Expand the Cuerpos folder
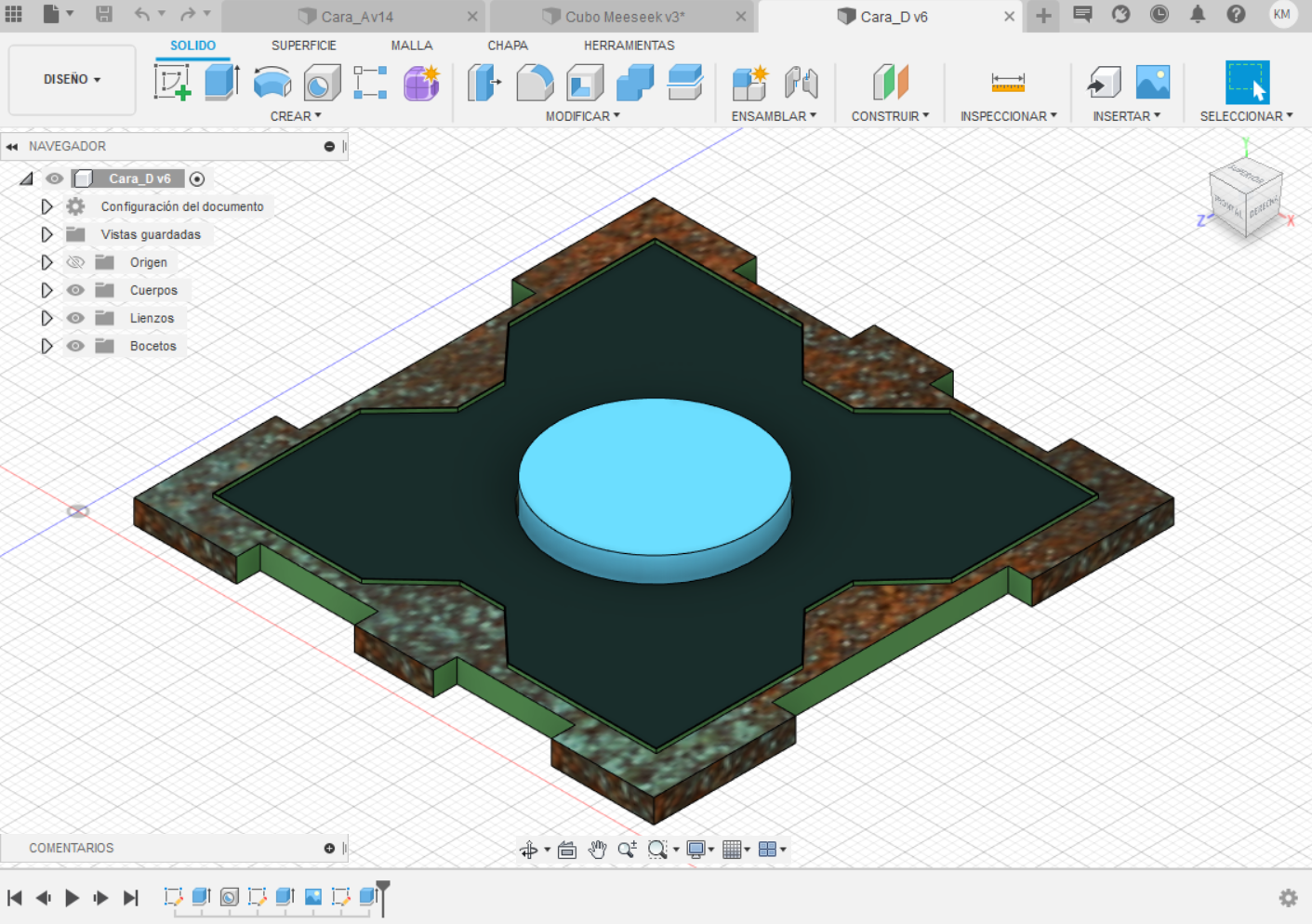This screenshot has height=924, width=1312. (46, 290)
